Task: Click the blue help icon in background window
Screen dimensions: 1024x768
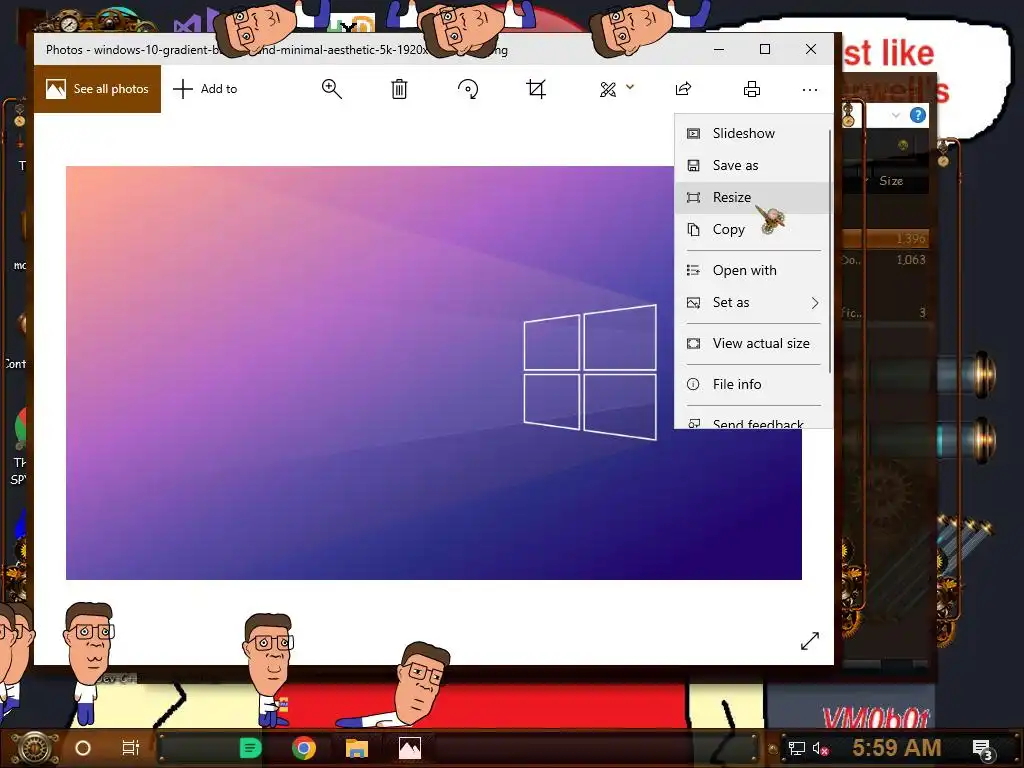Action: [x=918, y=116]
